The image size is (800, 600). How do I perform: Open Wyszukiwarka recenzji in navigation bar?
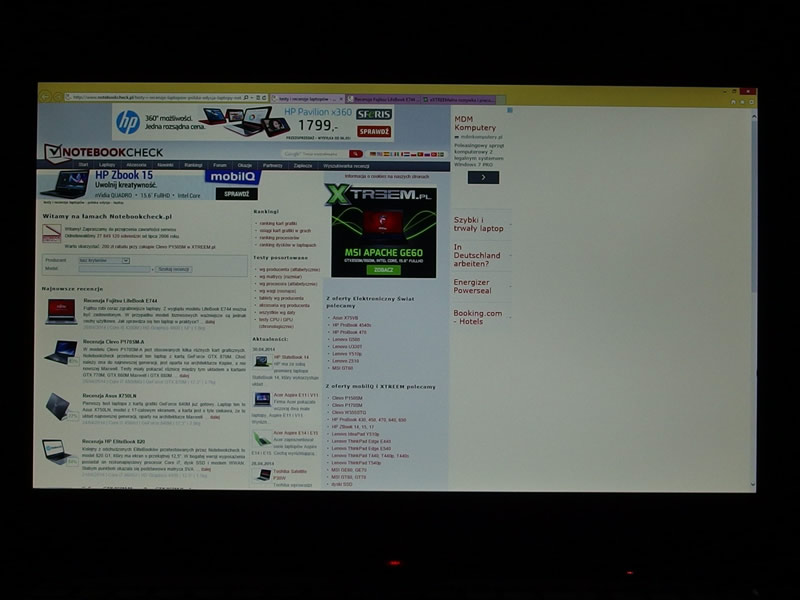pyautogui.click(x=346, y=166)
